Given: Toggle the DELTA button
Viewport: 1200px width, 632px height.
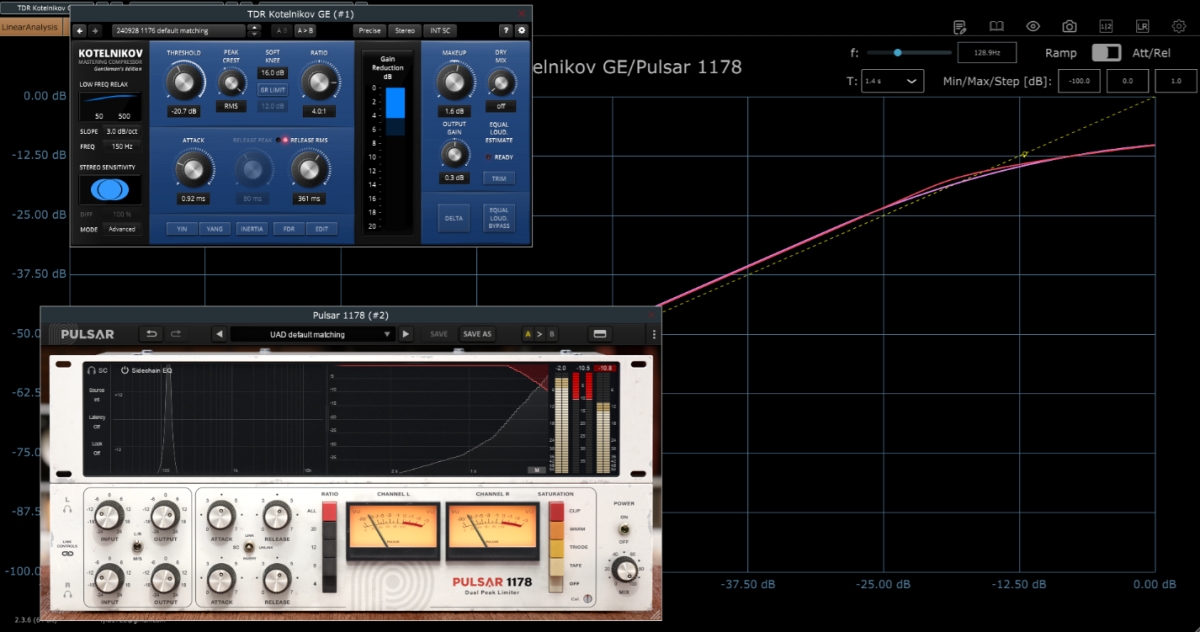Looking at the screenshot, I should 454,218.
